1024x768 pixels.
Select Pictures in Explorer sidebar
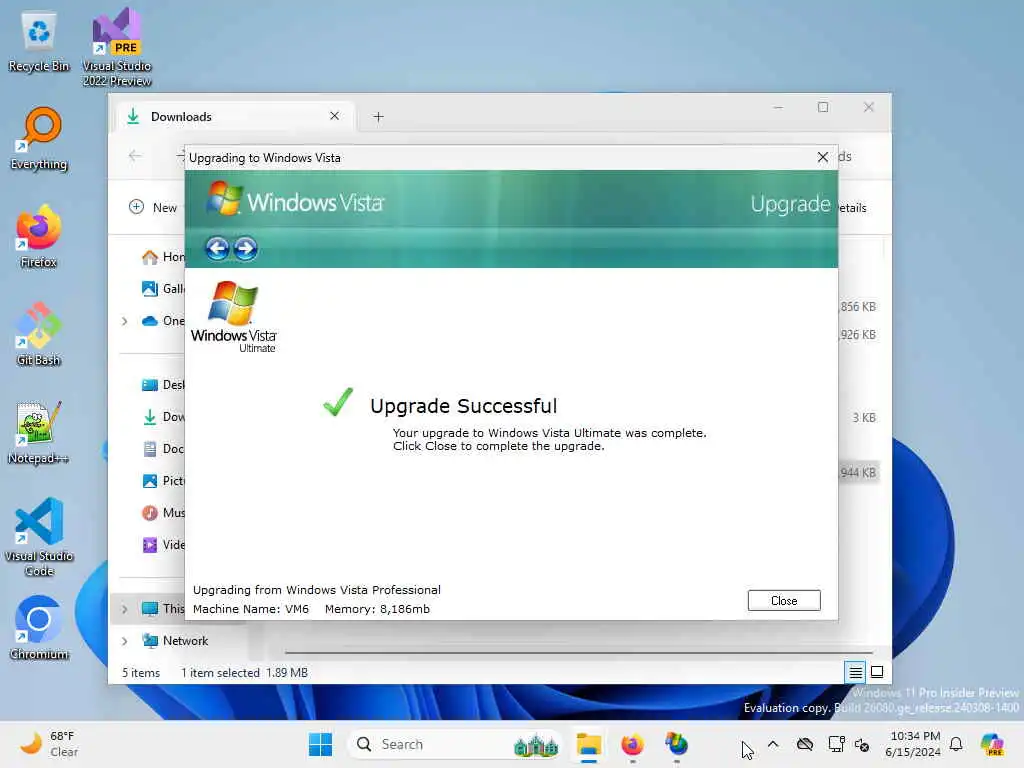163,481
